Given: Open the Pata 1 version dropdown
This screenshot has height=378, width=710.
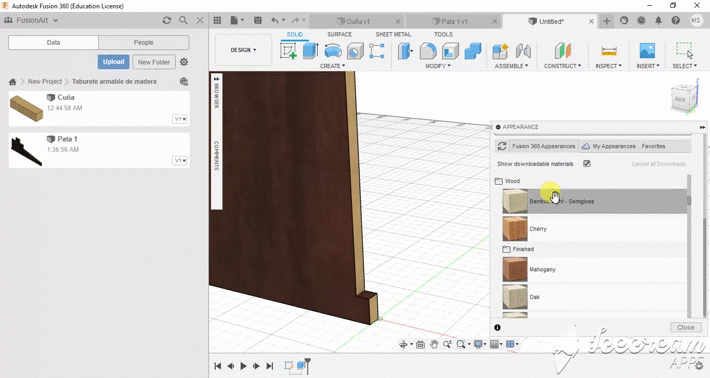Looking at the screenshot, I should pos(180,161).
